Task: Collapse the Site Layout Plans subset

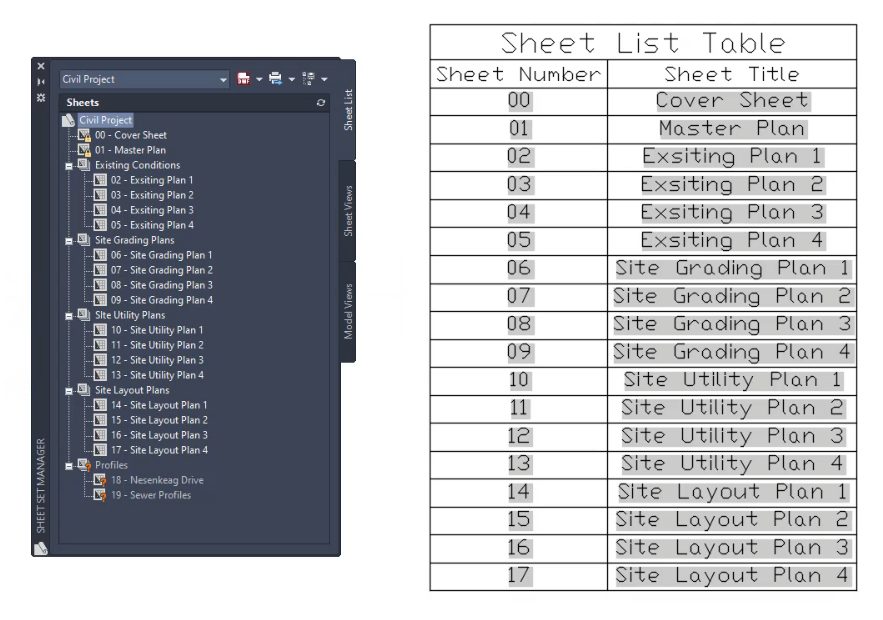Action: [69, 391]
